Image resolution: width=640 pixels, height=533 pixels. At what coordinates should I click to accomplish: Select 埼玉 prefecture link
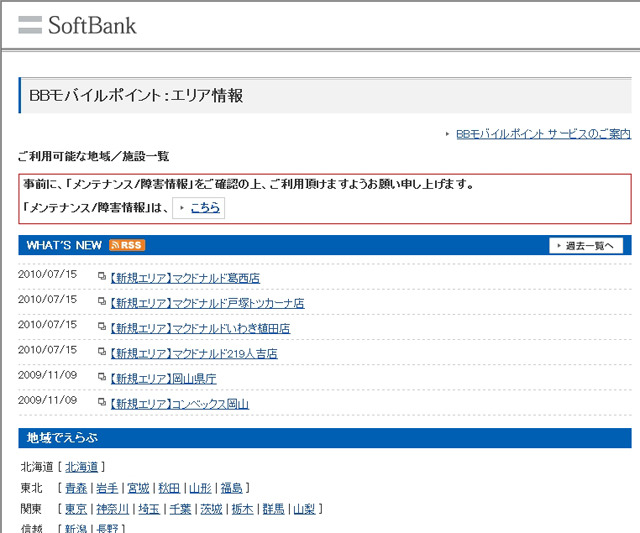(x=149, y=509)
